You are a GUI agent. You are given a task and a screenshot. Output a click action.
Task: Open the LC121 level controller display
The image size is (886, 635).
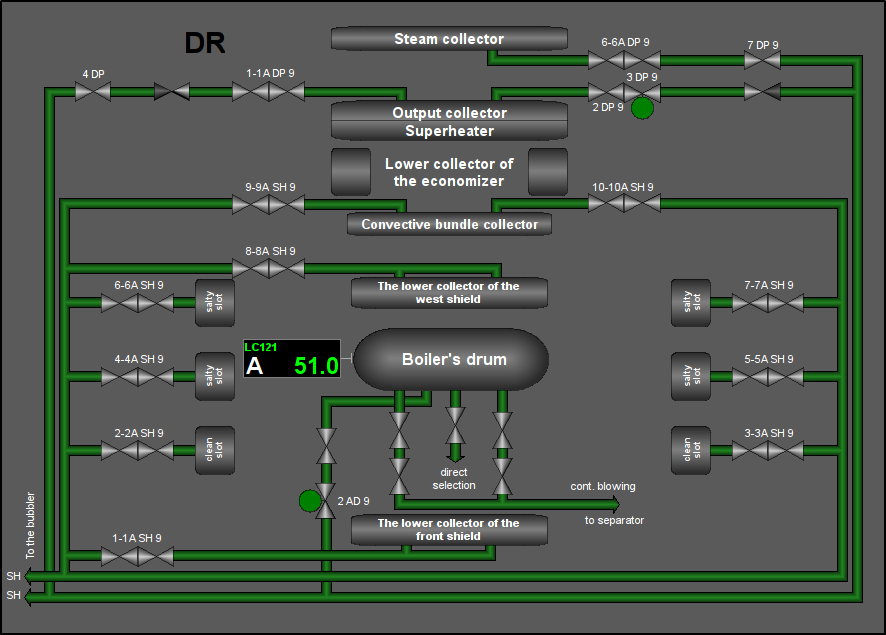point(292,358)
